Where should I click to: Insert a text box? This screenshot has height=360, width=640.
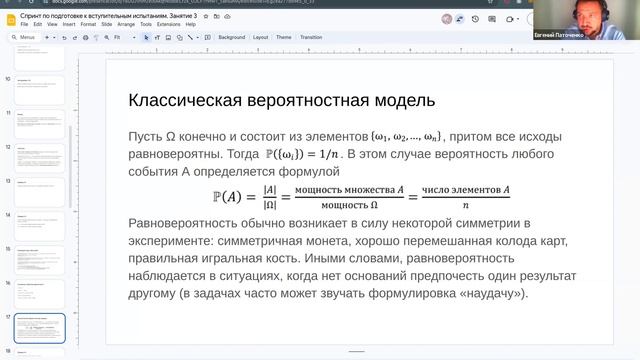click(157, 37)
